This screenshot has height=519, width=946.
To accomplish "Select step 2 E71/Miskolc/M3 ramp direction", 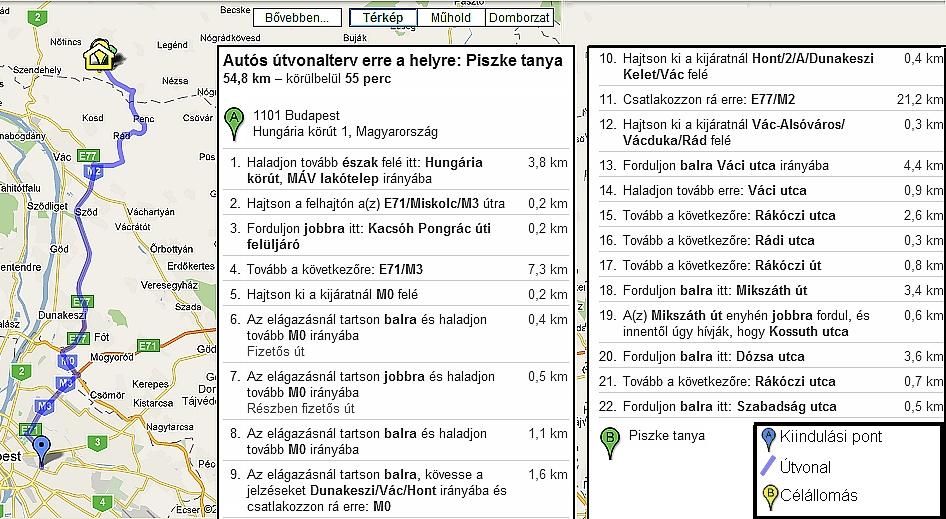I will (396, 203).
